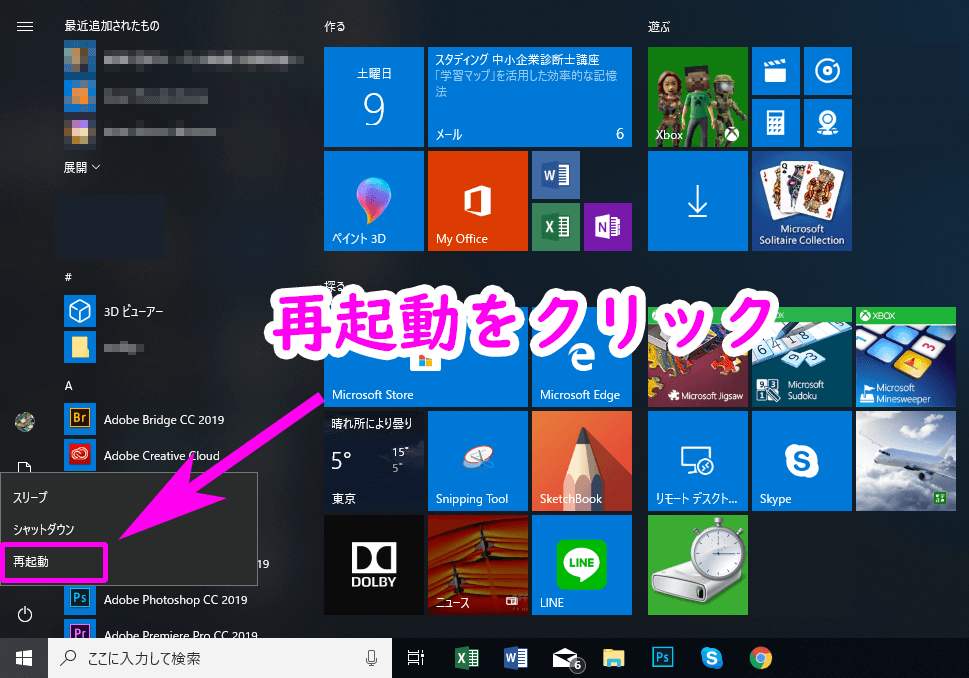Open the Dolby tile

tap(374, 565)
